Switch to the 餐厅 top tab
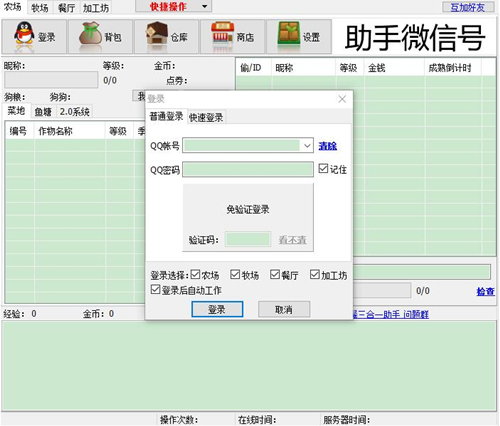 (x=66, y=8)
